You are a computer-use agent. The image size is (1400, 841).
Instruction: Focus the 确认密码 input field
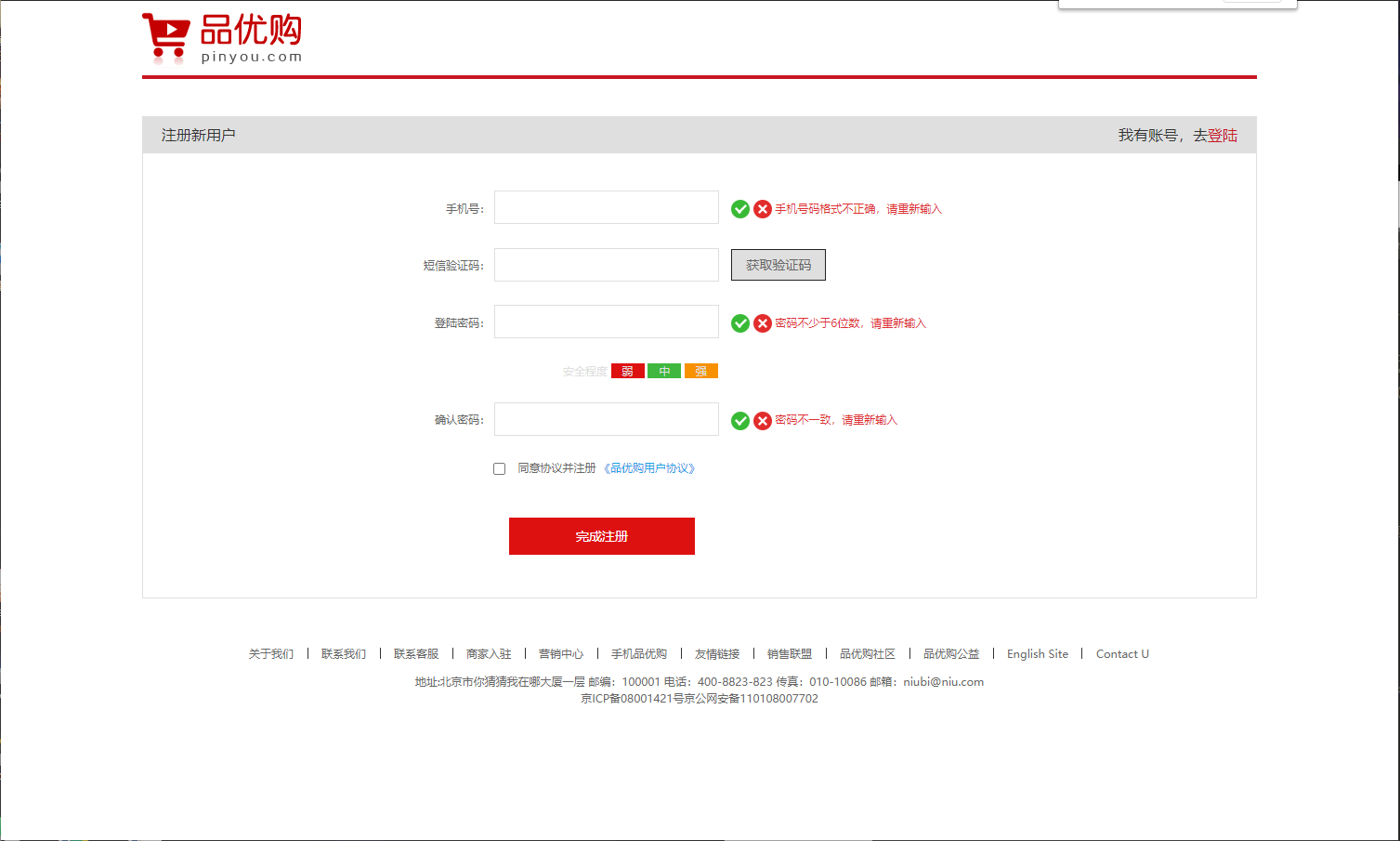click(607, 419)
